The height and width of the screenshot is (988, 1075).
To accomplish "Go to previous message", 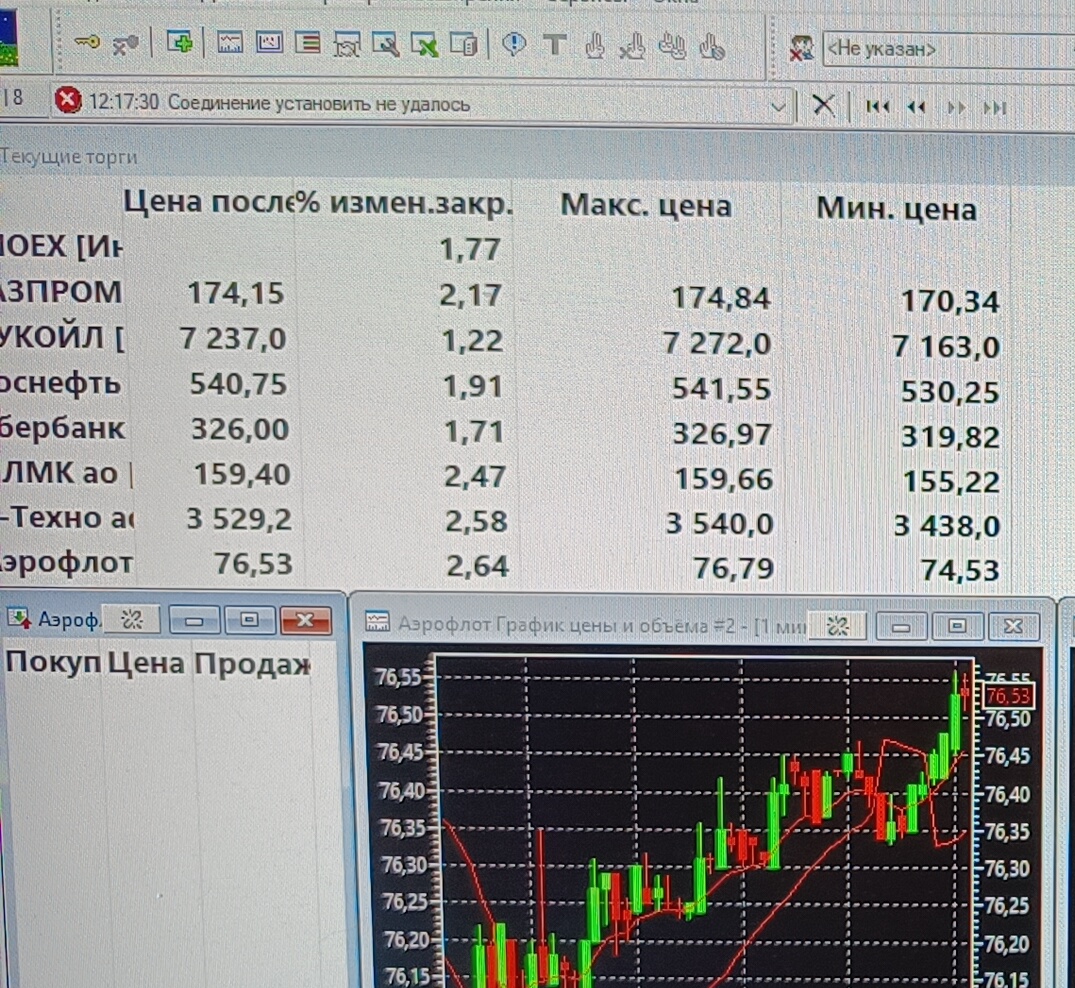I will click(917, 108).
